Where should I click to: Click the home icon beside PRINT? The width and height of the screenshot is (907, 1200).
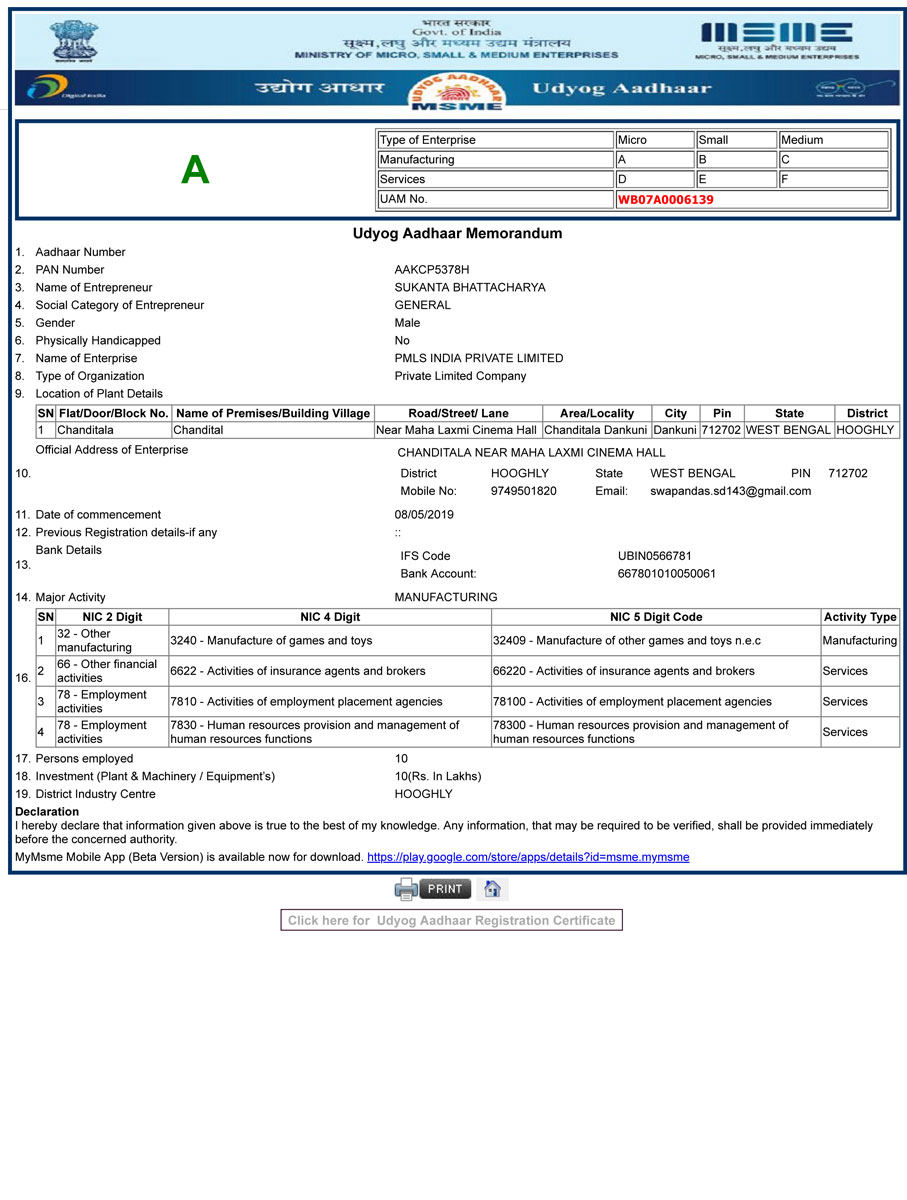coord(492,889)
